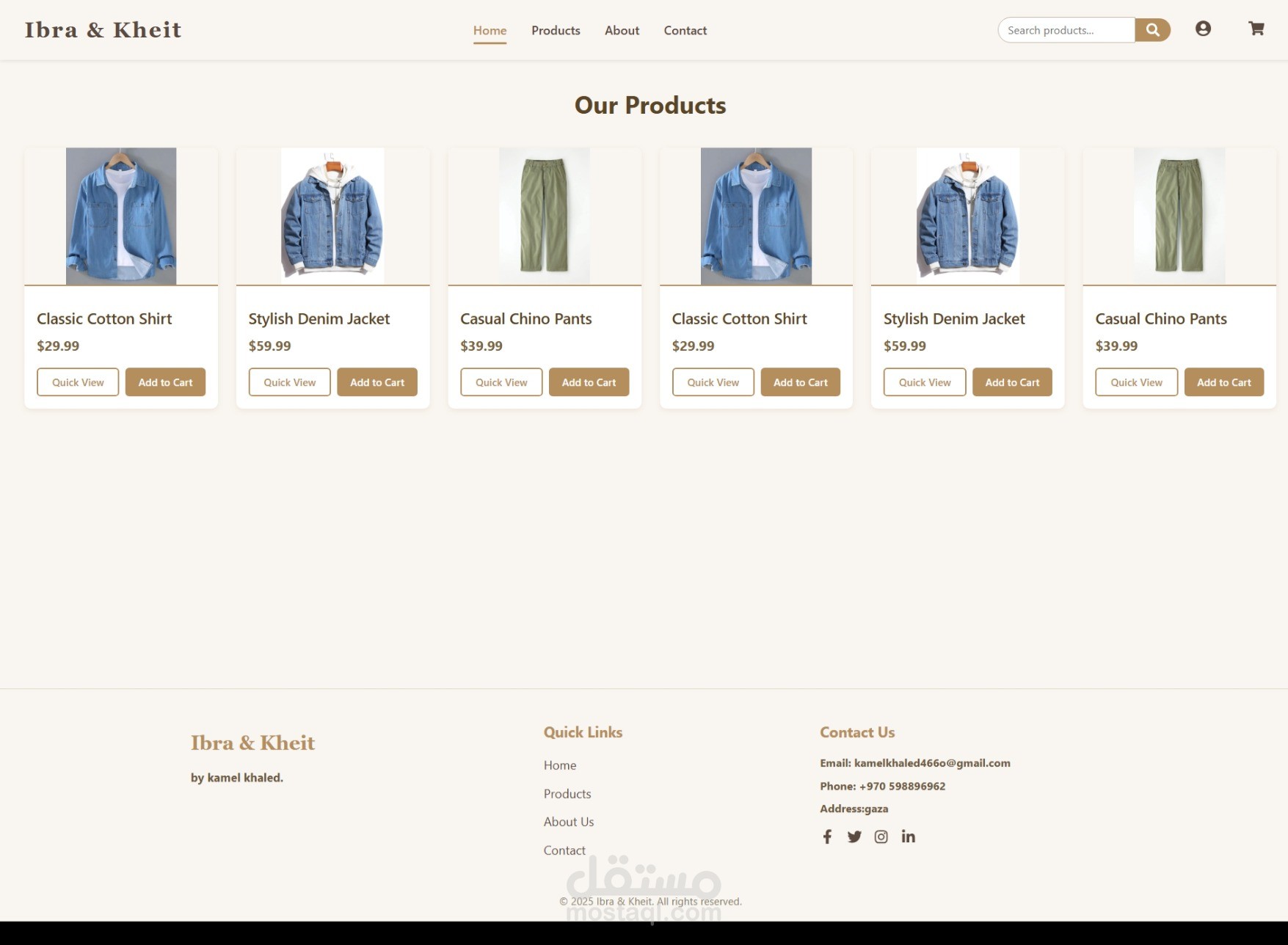The width and height of the screenshot is (1288, 945).
Task: Add the second Stylish Denim Jacket to cart
Action: tap(1012, 382)
